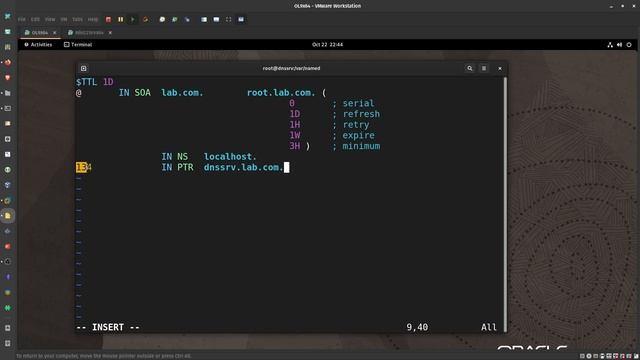Click the red power off VM icon
Image resolution: width=640 pixels, height=360 pixels.
tap(108, 19)
